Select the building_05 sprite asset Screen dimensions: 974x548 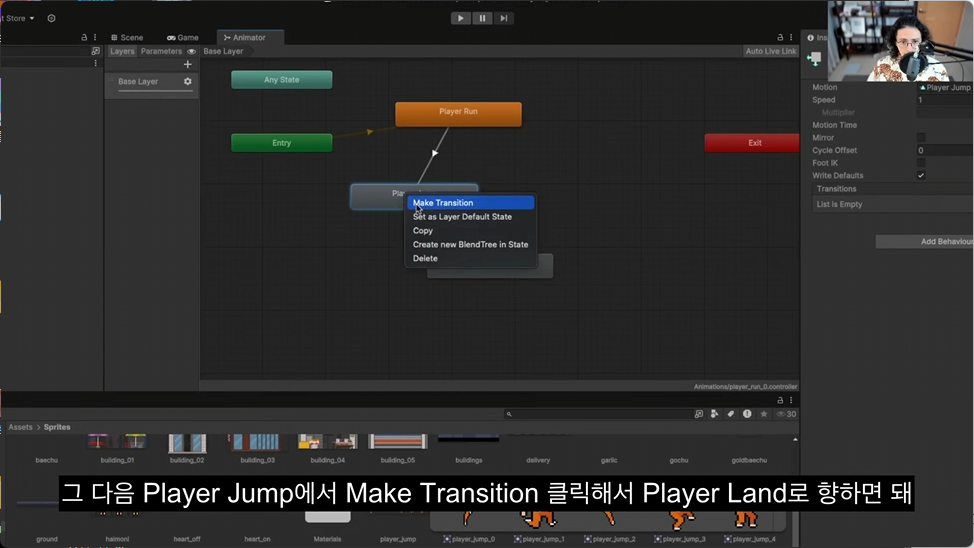(x=398, y=450)
